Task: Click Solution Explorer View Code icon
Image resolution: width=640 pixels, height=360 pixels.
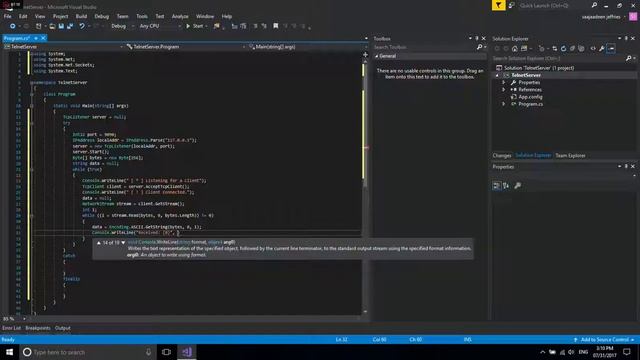Action: click(x=593, y=49)
